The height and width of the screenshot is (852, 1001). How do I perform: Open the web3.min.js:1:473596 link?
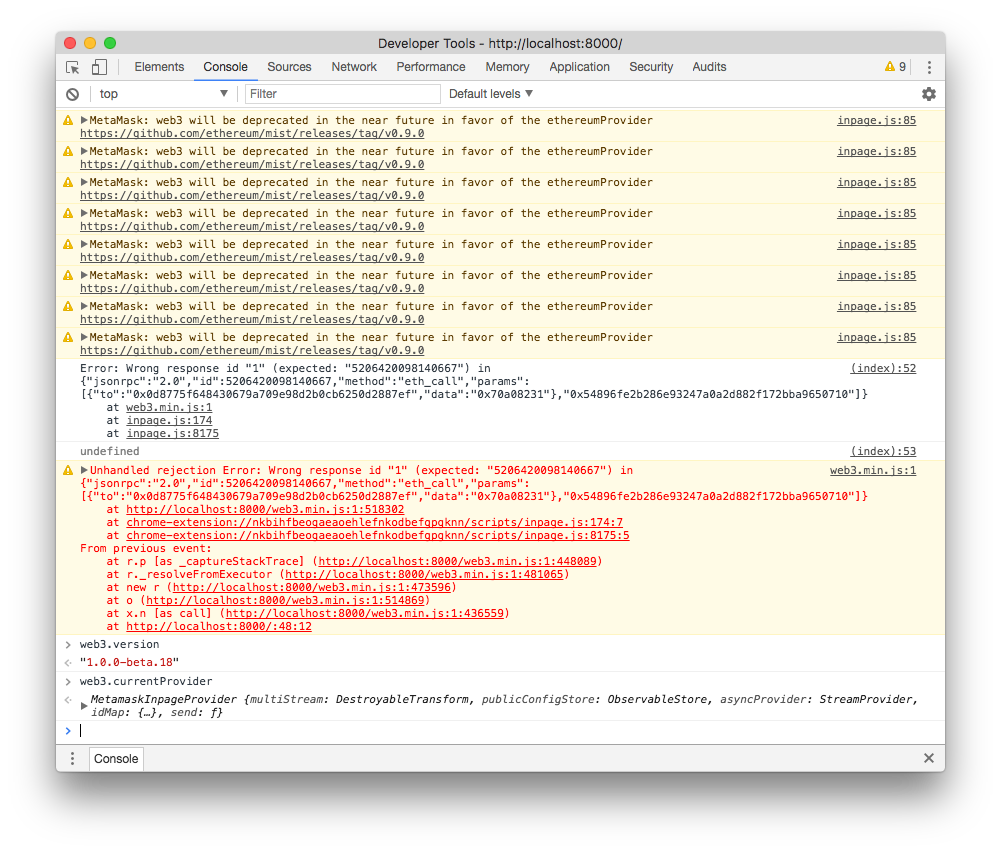pyautogui.click(x=312, y=587)
